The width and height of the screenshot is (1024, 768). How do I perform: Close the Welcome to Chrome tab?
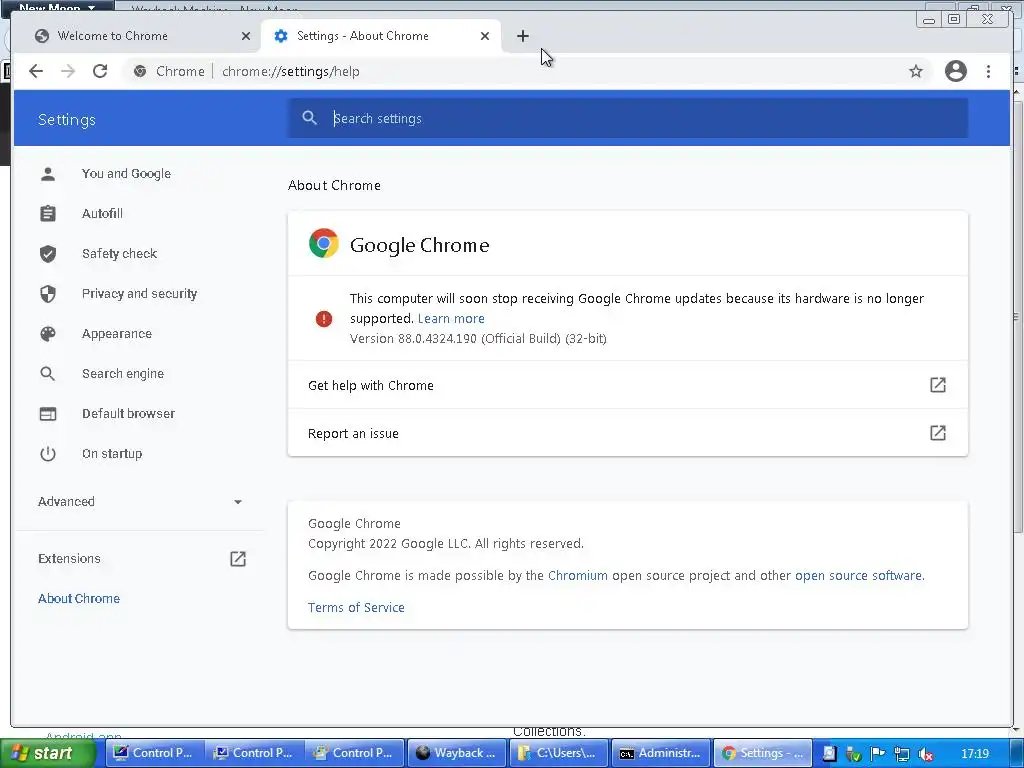pyautogui.click(x=246, y=36)
